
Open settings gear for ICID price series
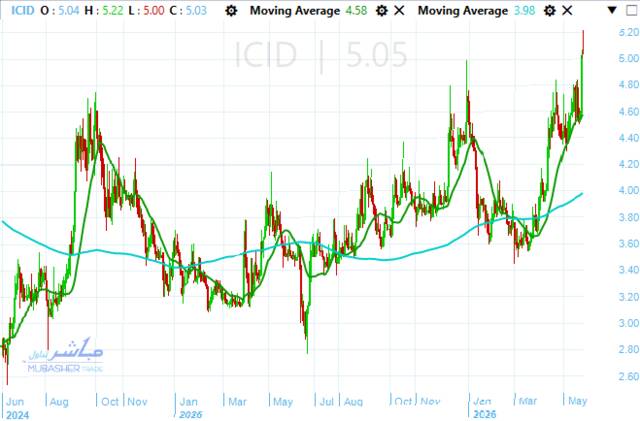coord(231,11)
